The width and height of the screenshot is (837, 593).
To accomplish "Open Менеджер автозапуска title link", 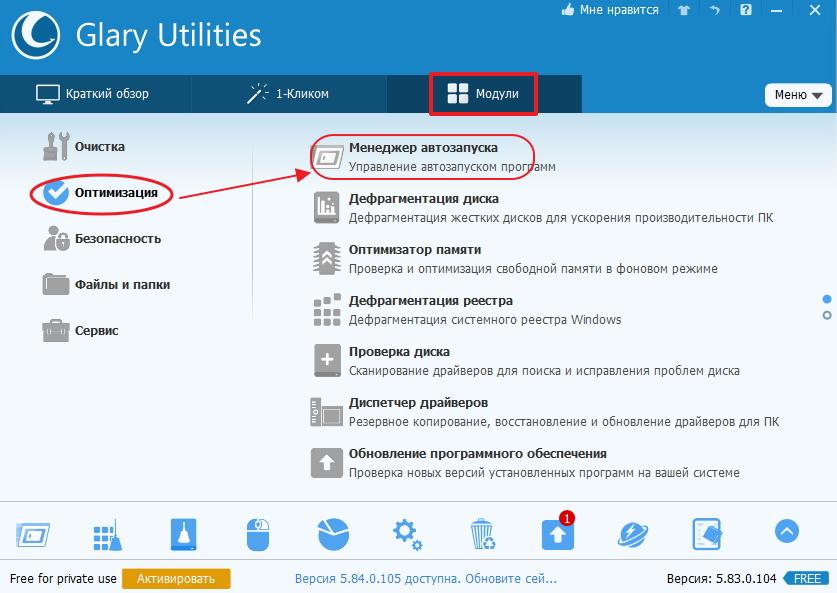I will coord(423,148).
